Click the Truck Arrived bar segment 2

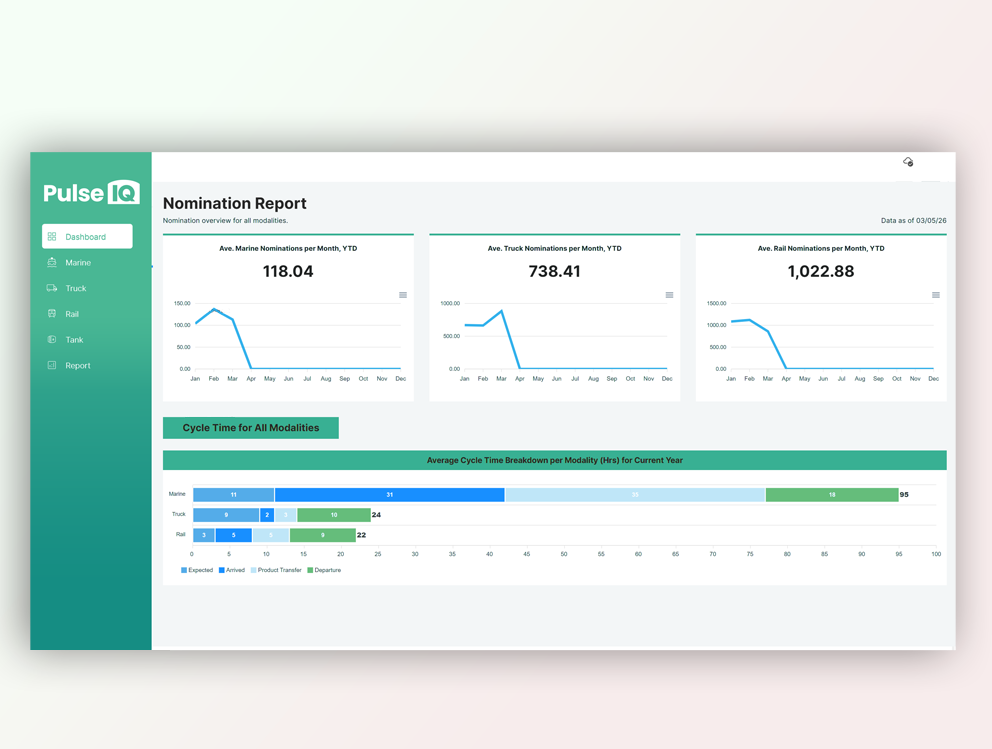tap(267, 515)
